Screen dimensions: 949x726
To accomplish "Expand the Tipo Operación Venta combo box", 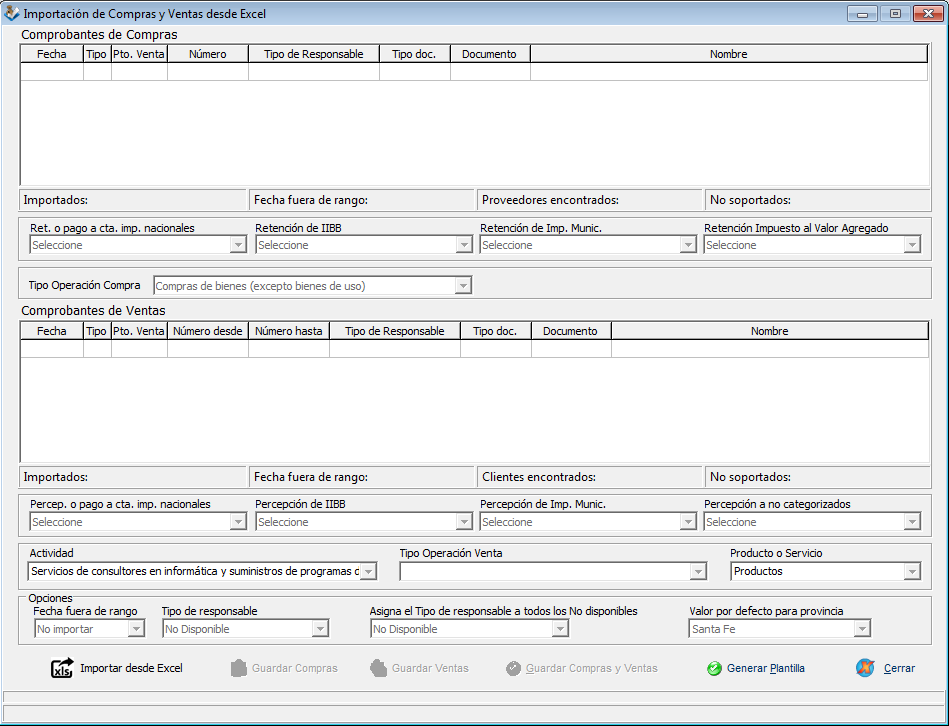I will [x=698, y=571].
